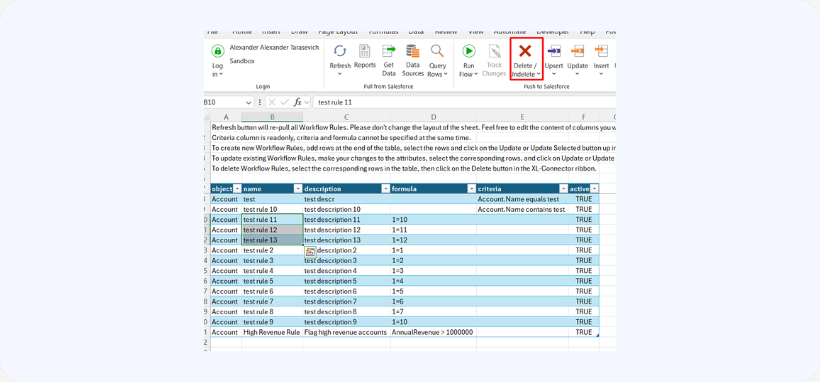Open the formula column filter dropdown
This screenshot has width=820, height=382.
point(471,189)
